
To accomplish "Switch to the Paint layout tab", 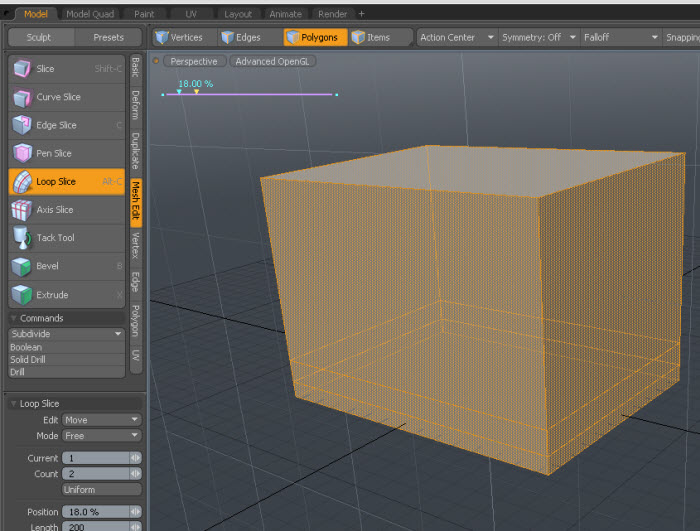I will 145,14.
